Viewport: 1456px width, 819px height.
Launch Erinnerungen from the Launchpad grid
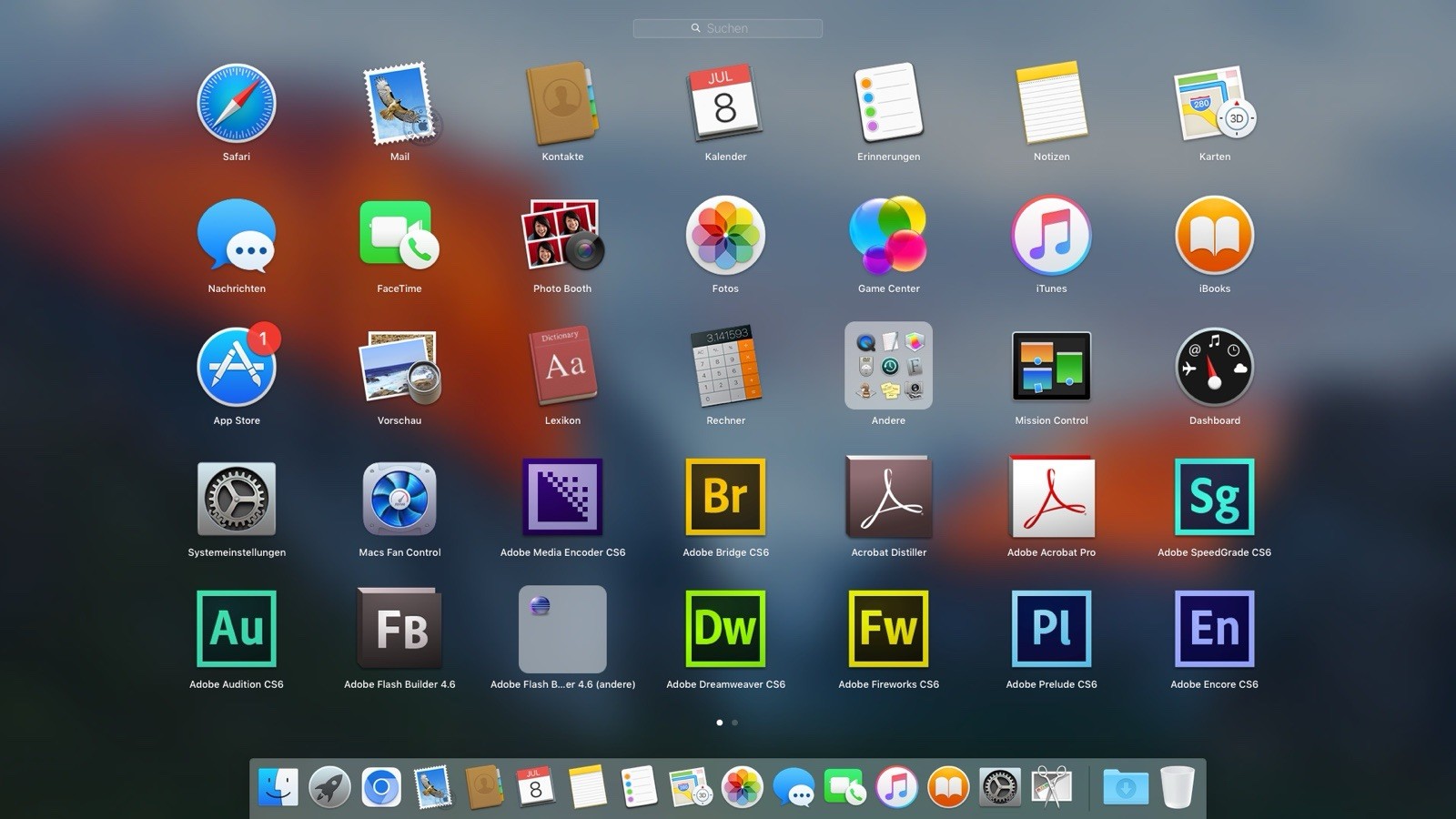(888, 103)
